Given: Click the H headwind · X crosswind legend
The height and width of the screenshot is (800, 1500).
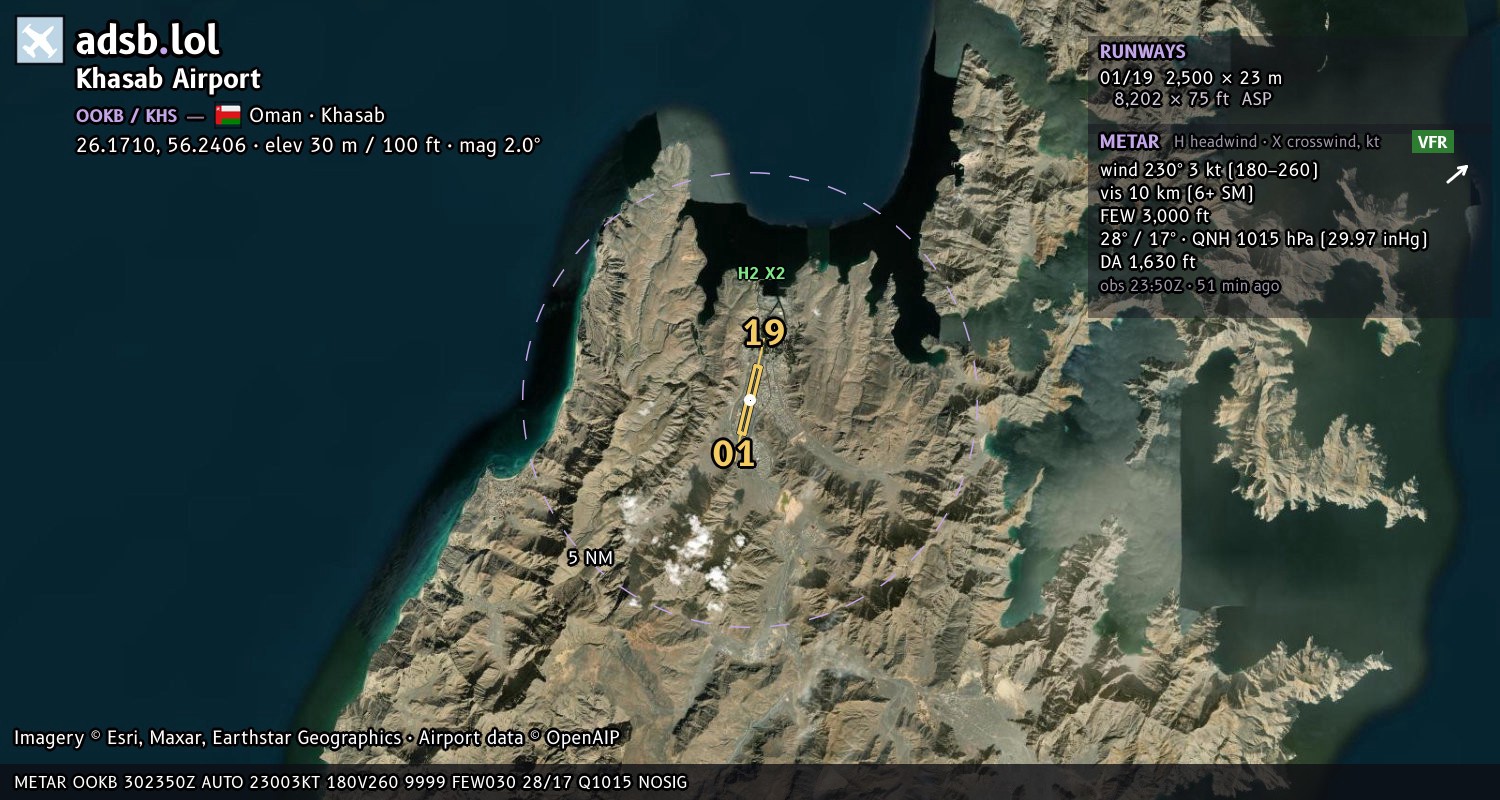Looking at the screenshot, I should tap(1276, 142).
